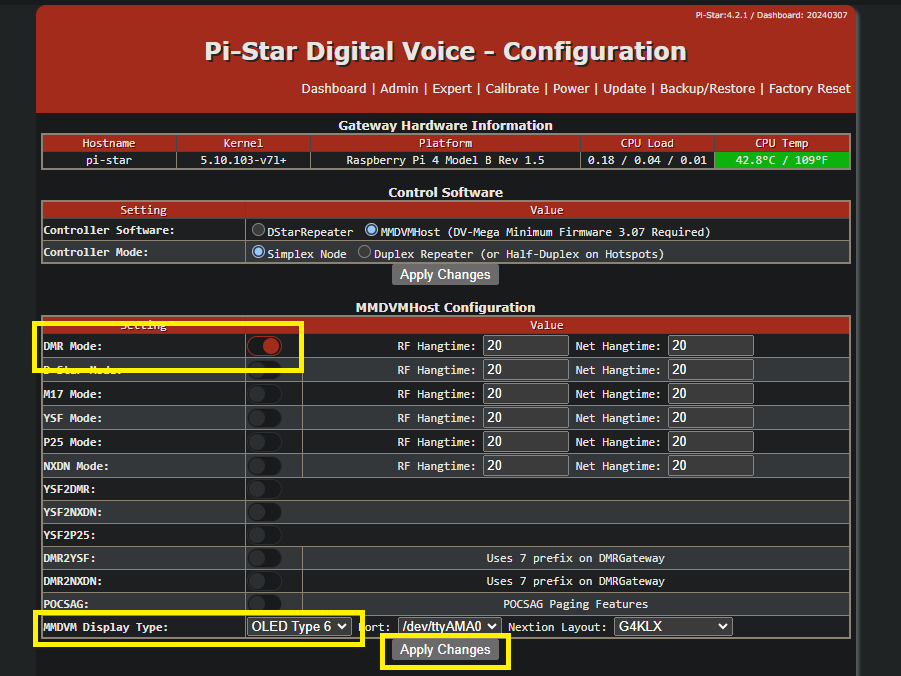Open MMDVM Display Type dropdown
The image size is (901, 676).
(x=299, y=627)
